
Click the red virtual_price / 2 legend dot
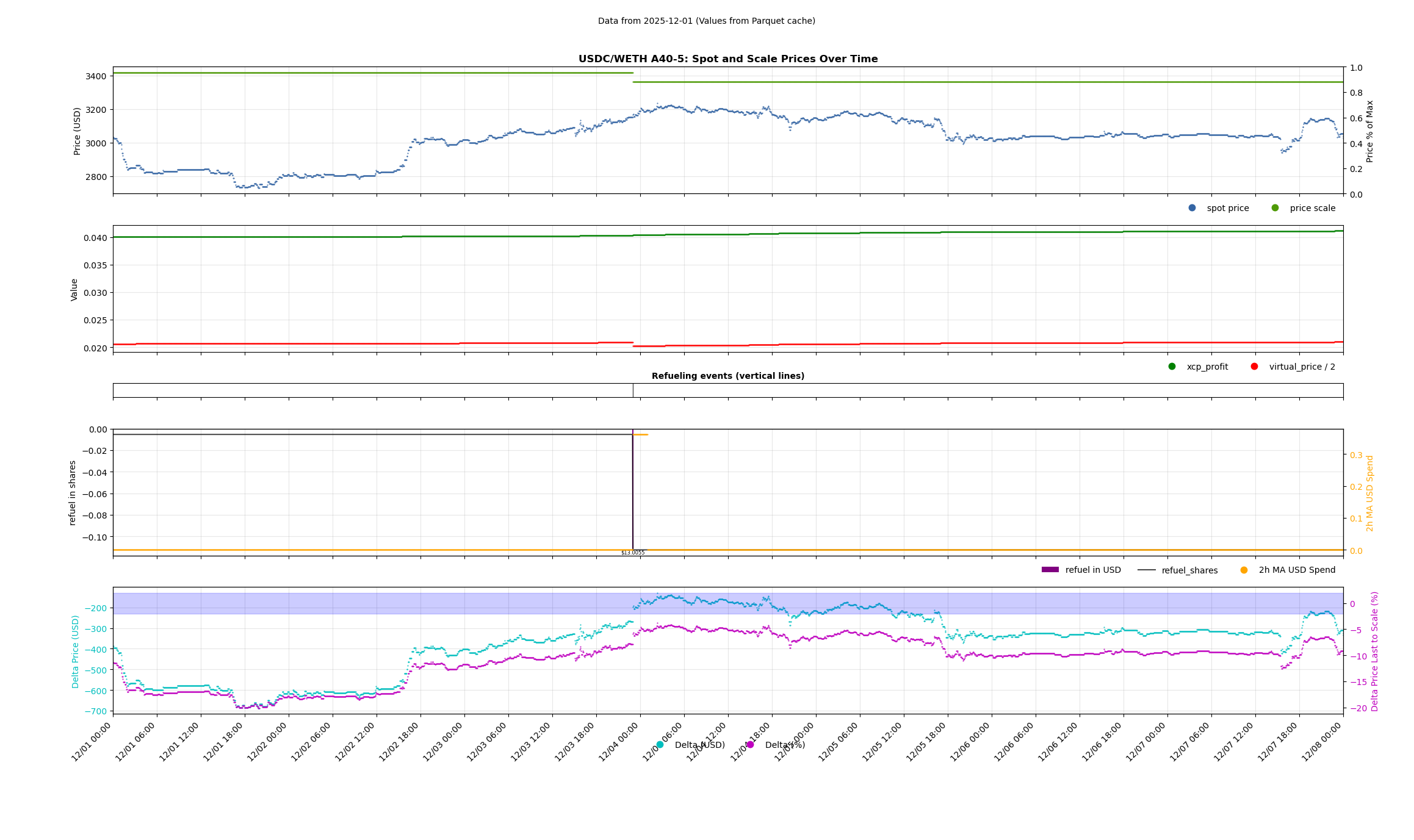(x=1254, y=367)
